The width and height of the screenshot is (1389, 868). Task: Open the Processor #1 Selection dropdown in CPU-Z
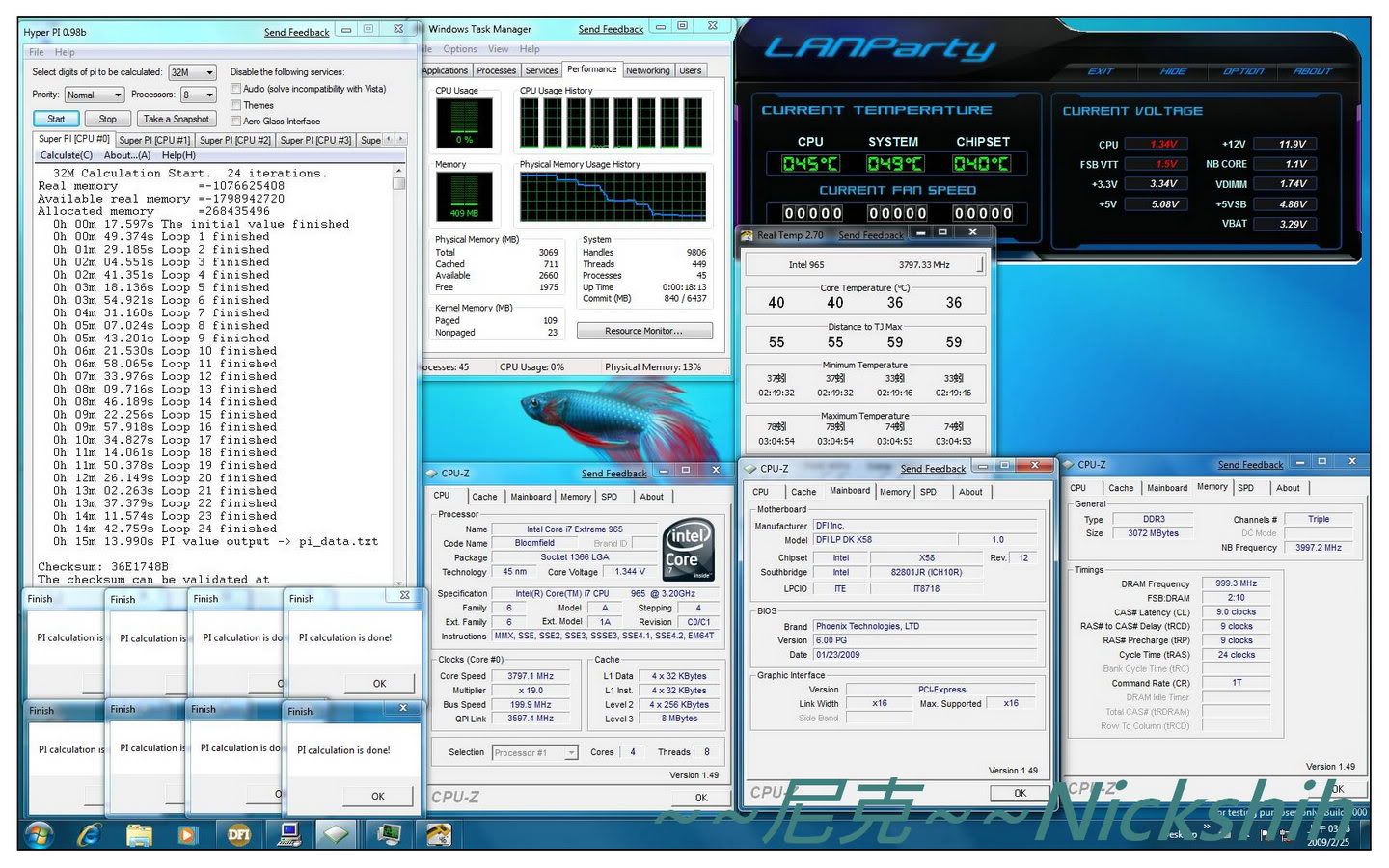click(x=534, y=752)
